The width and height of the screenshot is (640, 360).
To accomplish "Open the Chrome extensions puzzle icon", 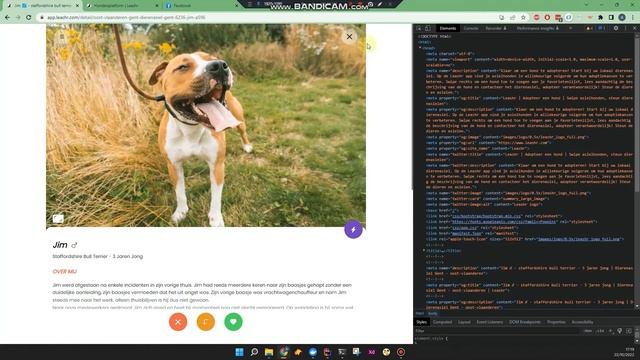I will (600, 18).
